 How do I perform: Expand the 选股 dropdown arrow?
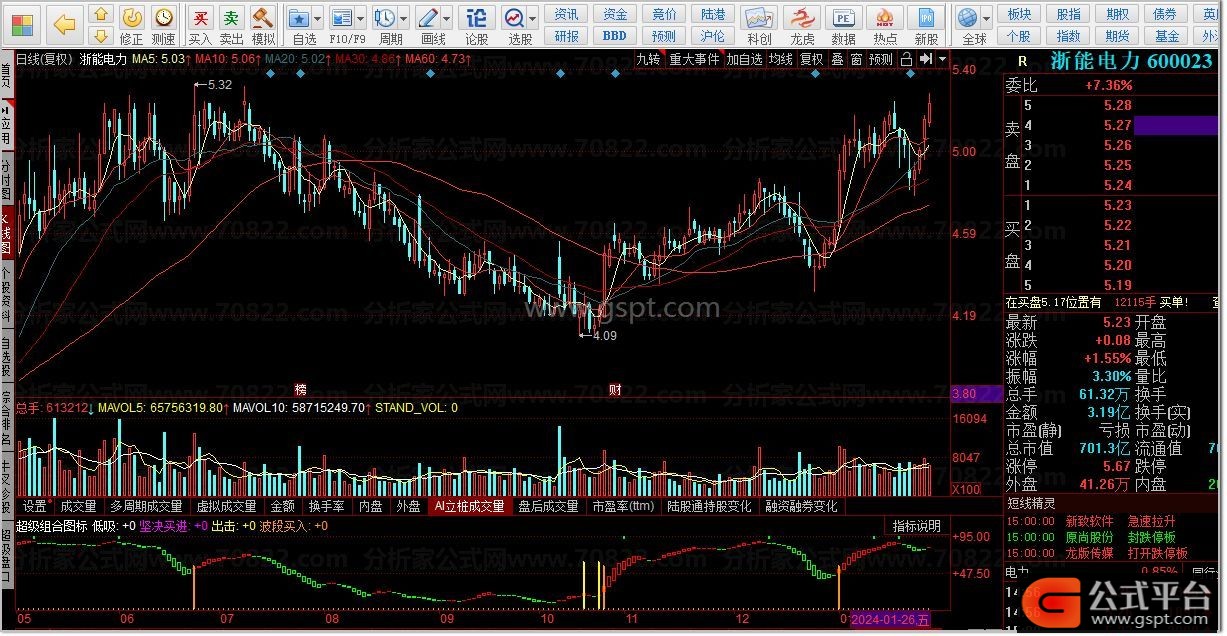coord(534,18)
